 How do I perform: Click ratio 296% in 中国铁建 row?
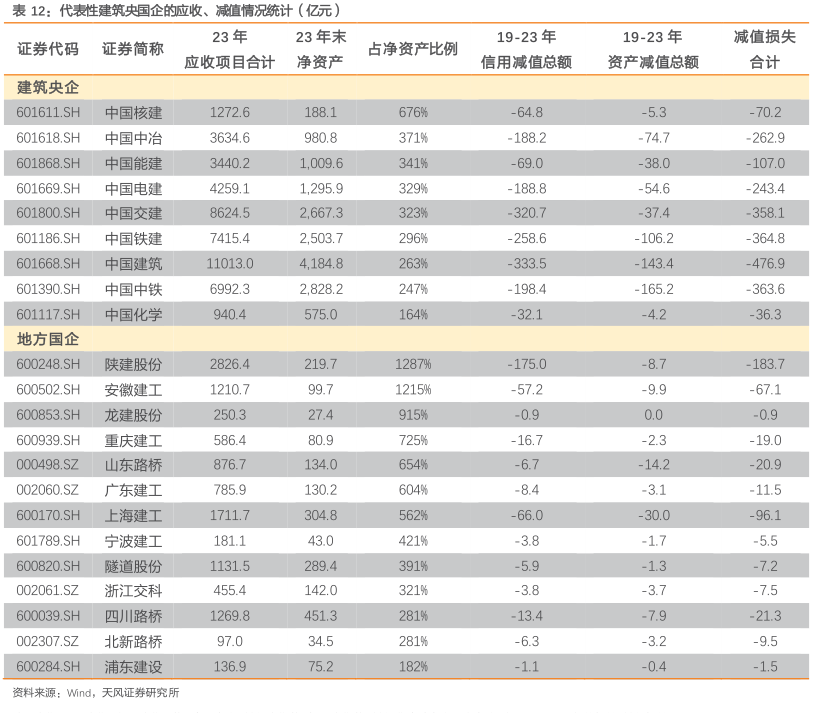click(413, 239)
